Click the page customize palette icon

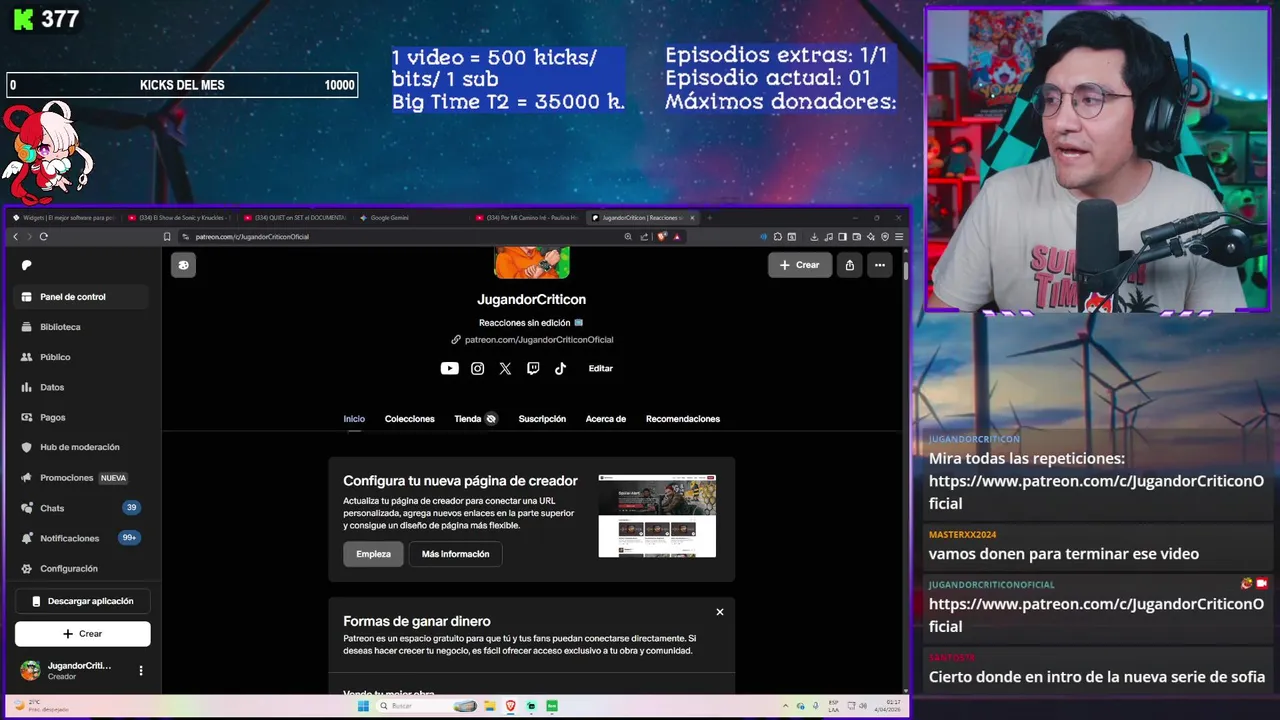click(x=183, y=265)
